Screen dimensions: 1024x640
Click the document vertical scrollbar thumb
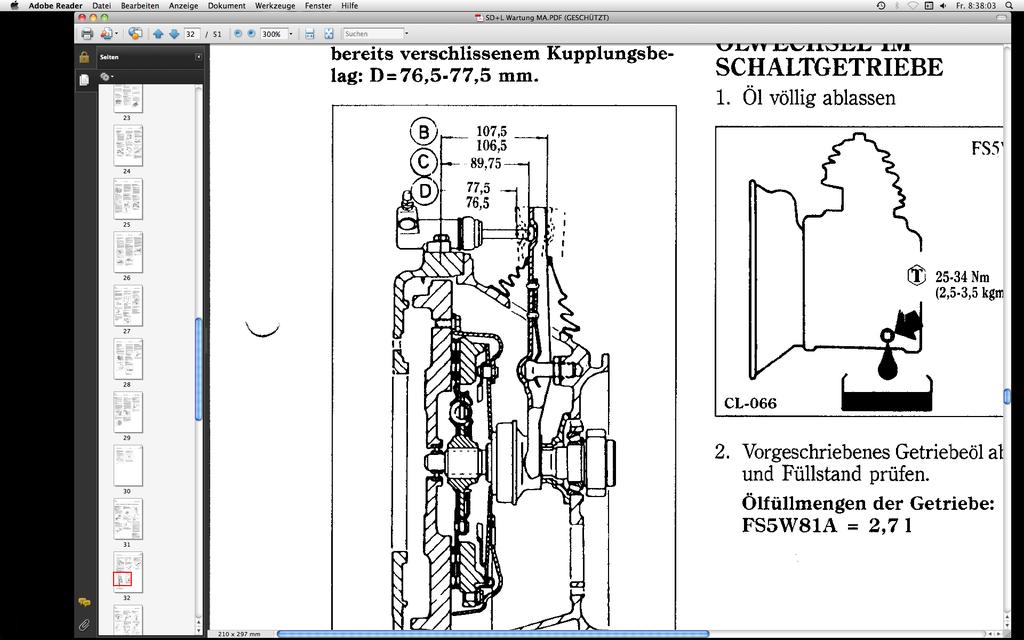1006,396
